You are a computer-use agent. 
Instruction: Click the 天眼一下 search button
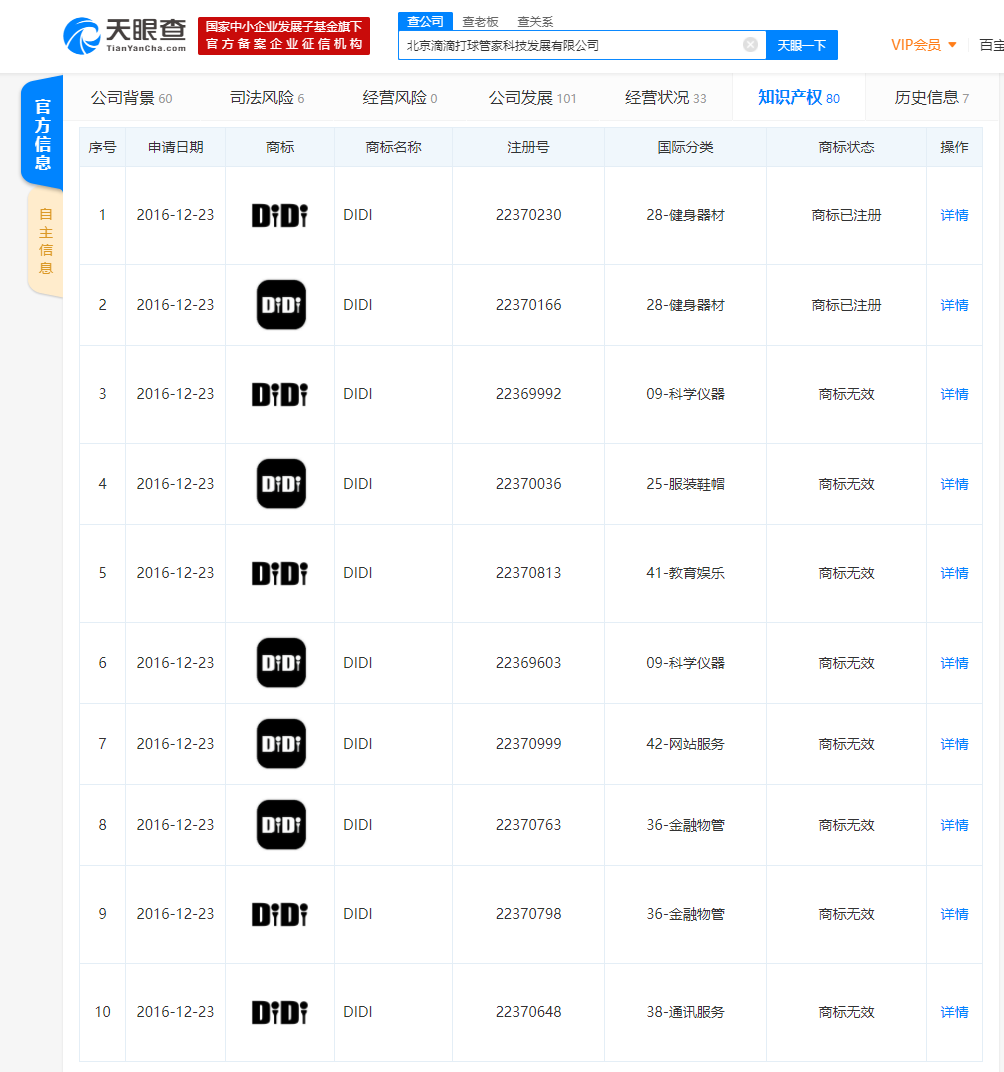coord(802,45)
